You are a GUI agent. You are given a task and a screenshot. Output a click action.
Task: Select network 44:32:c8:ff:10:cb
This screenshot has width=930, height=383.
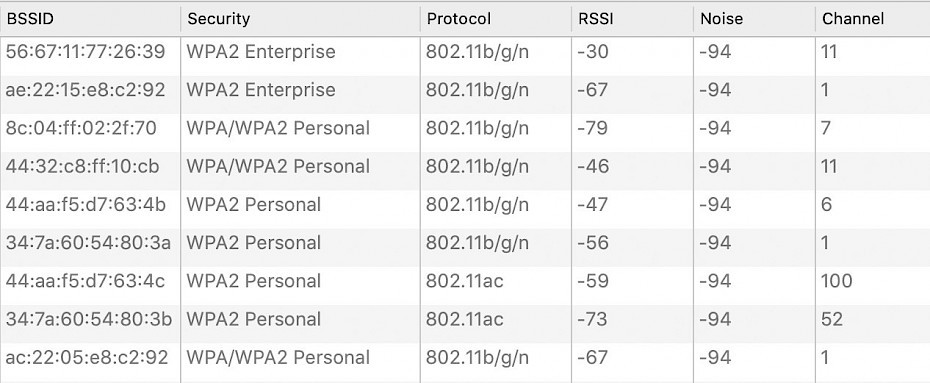[465, 167]
